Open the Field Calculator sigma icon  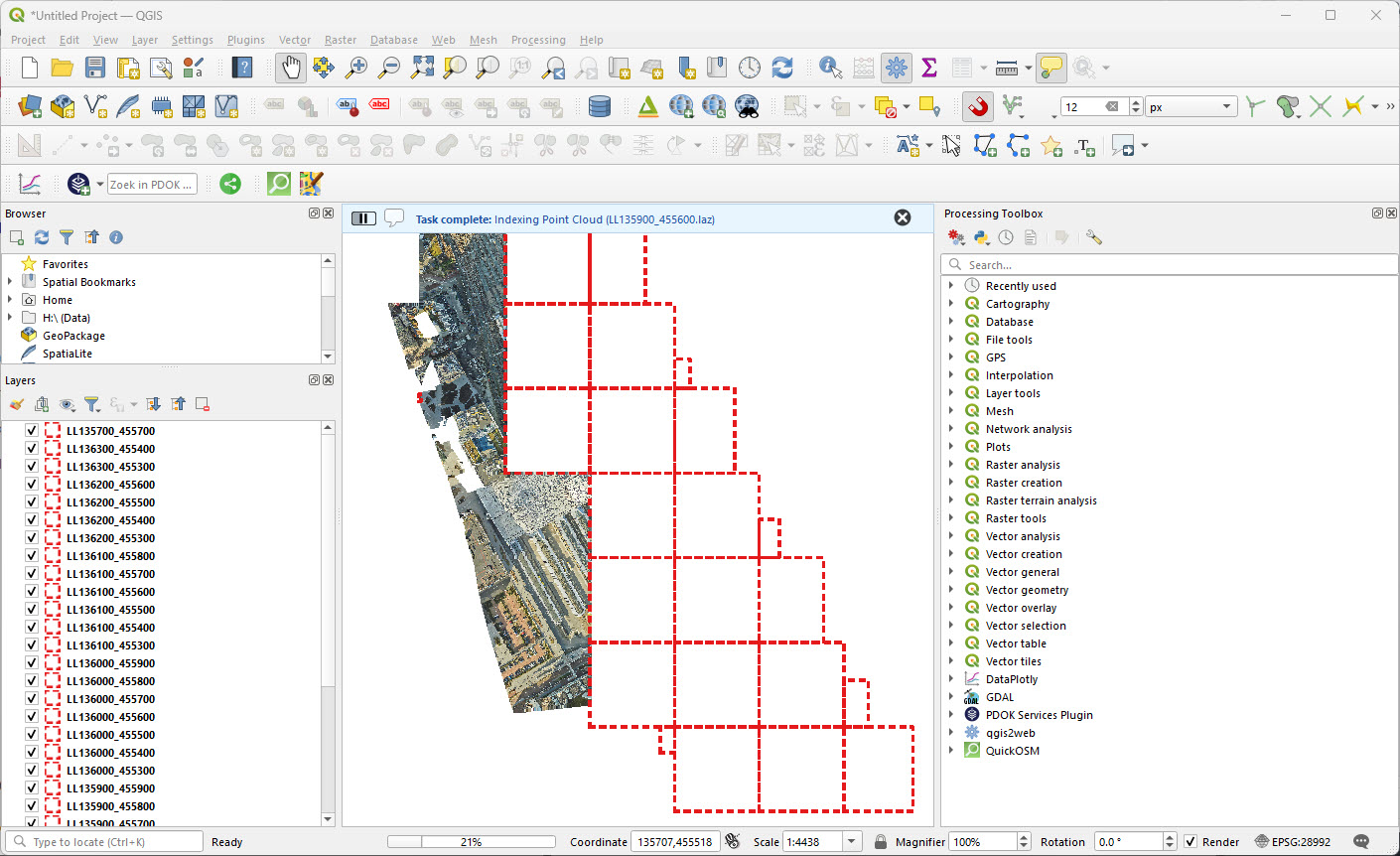tap(929, 68)
